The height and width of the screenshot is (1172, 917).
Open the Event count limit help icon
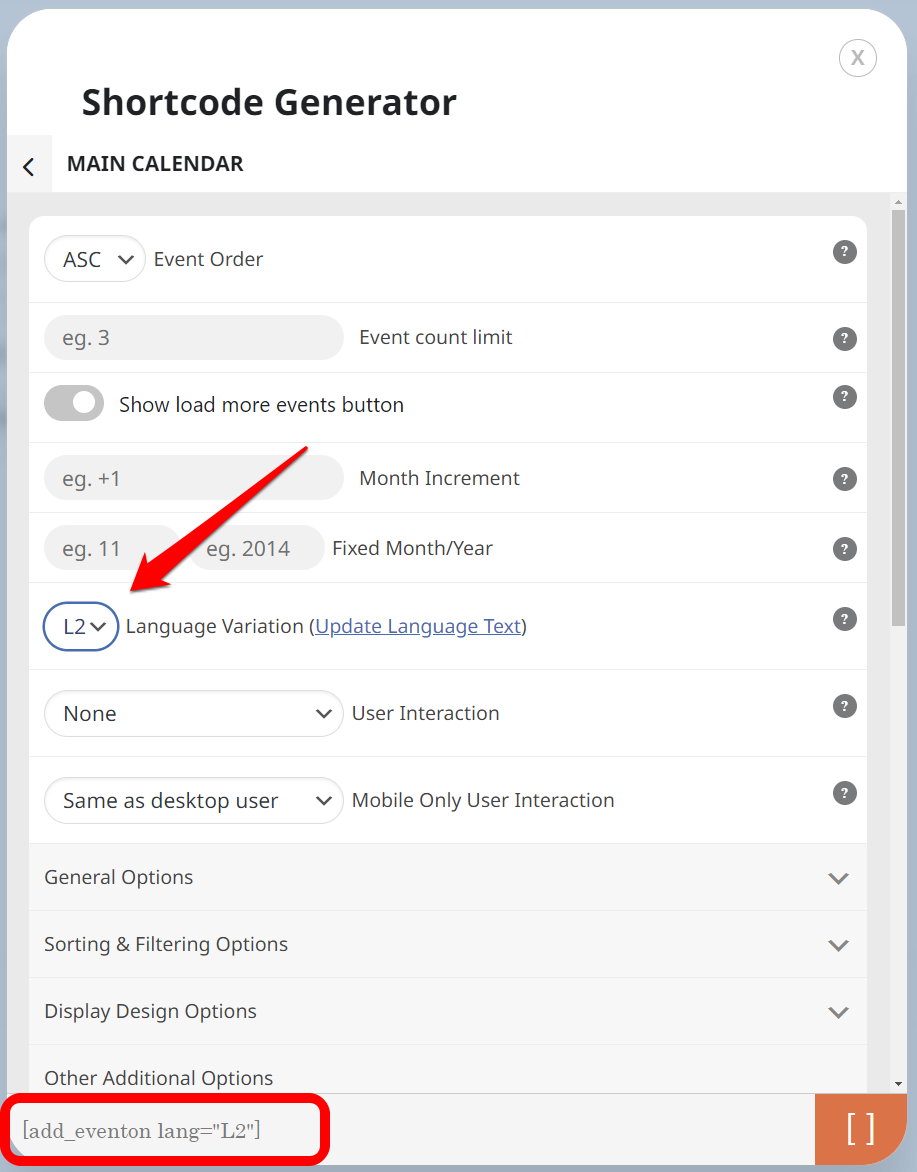[x=845, y=339]
